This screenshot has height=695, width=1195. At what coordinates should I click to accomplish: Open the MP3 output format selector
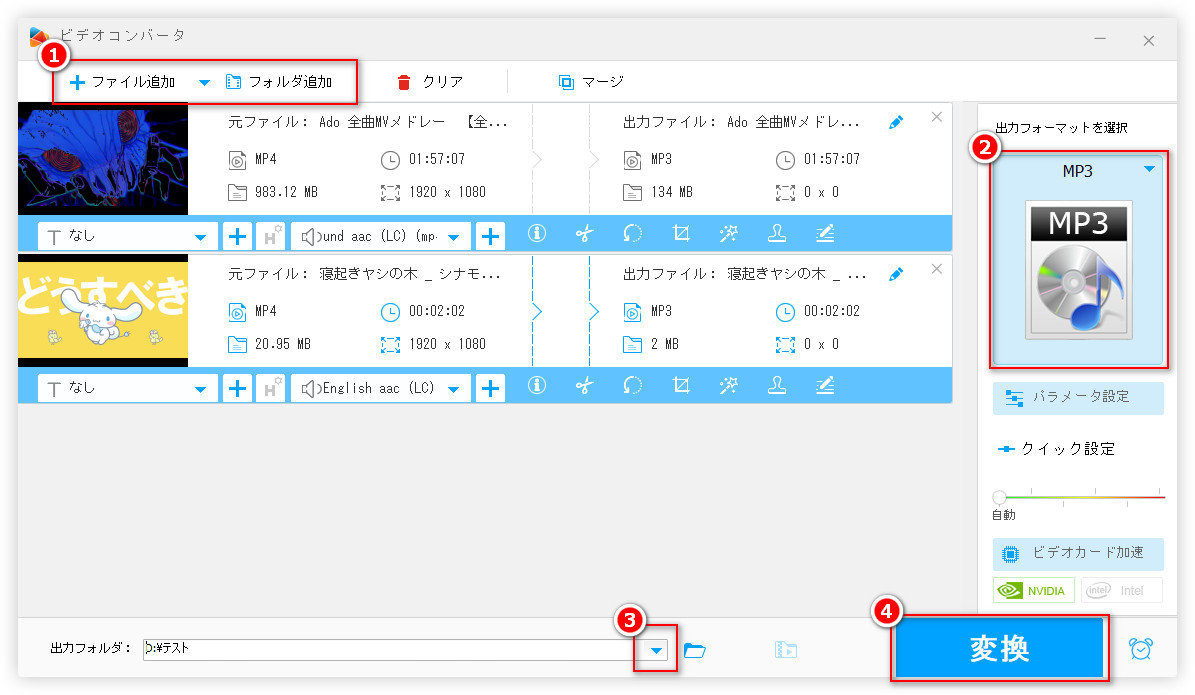click(x=1078, y=171)
